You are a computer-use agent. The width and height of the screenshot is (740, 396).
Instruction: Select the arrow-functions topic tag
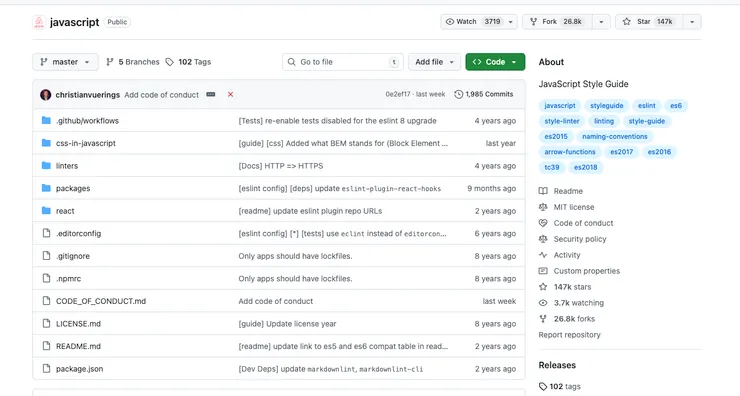(570, 152)
